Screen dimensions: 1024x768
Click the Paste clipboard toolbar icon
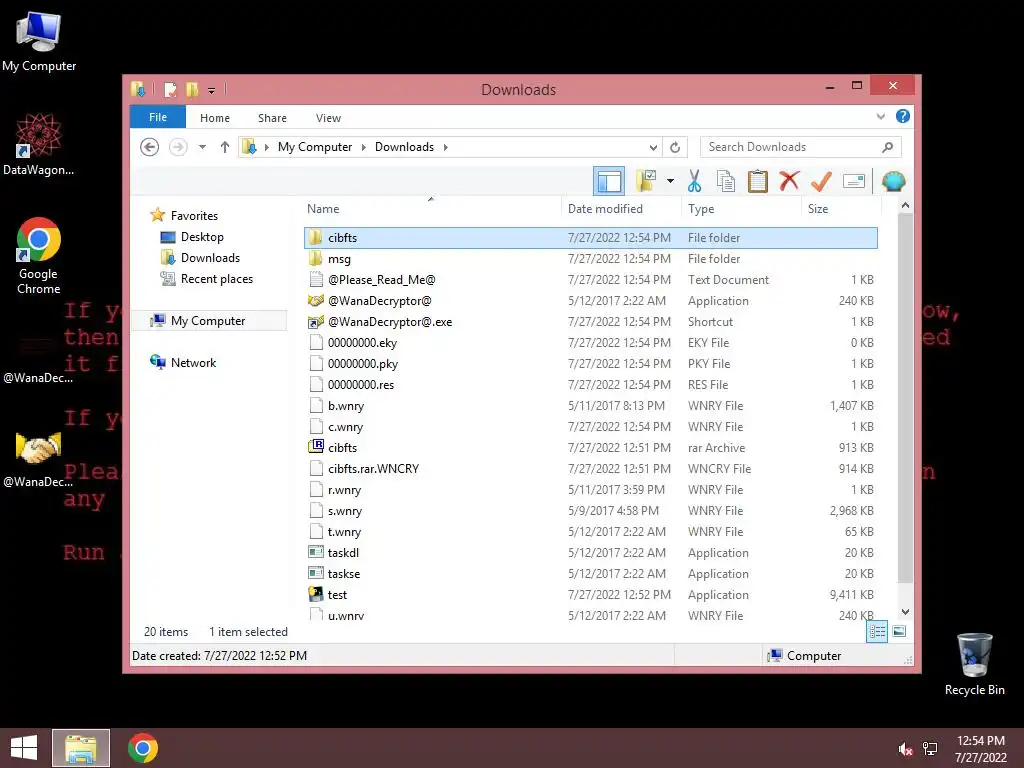pos(758,182)
